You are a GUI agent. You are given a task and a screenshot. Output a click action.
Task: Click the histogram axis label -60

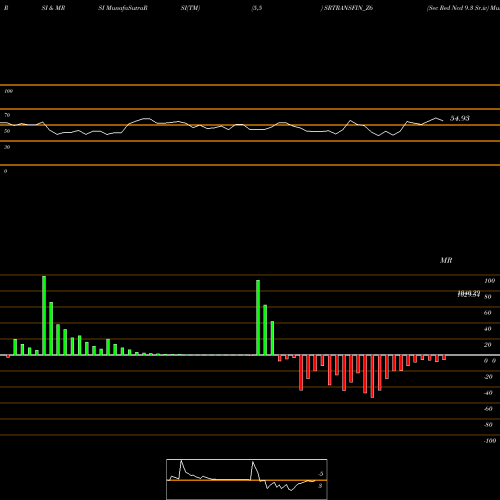(x=488, y=409)
